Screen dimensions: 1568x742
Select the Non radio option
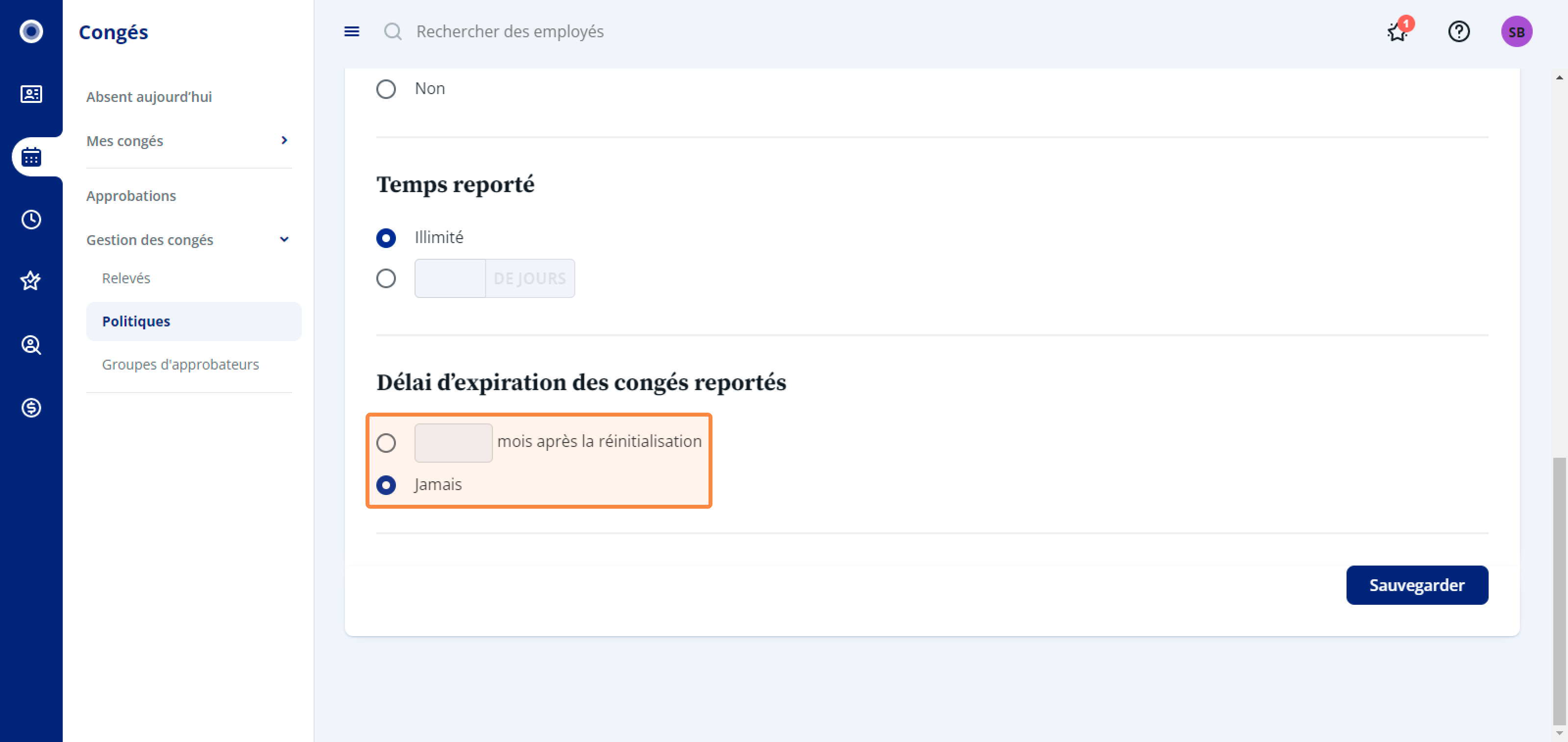[386, 90]
